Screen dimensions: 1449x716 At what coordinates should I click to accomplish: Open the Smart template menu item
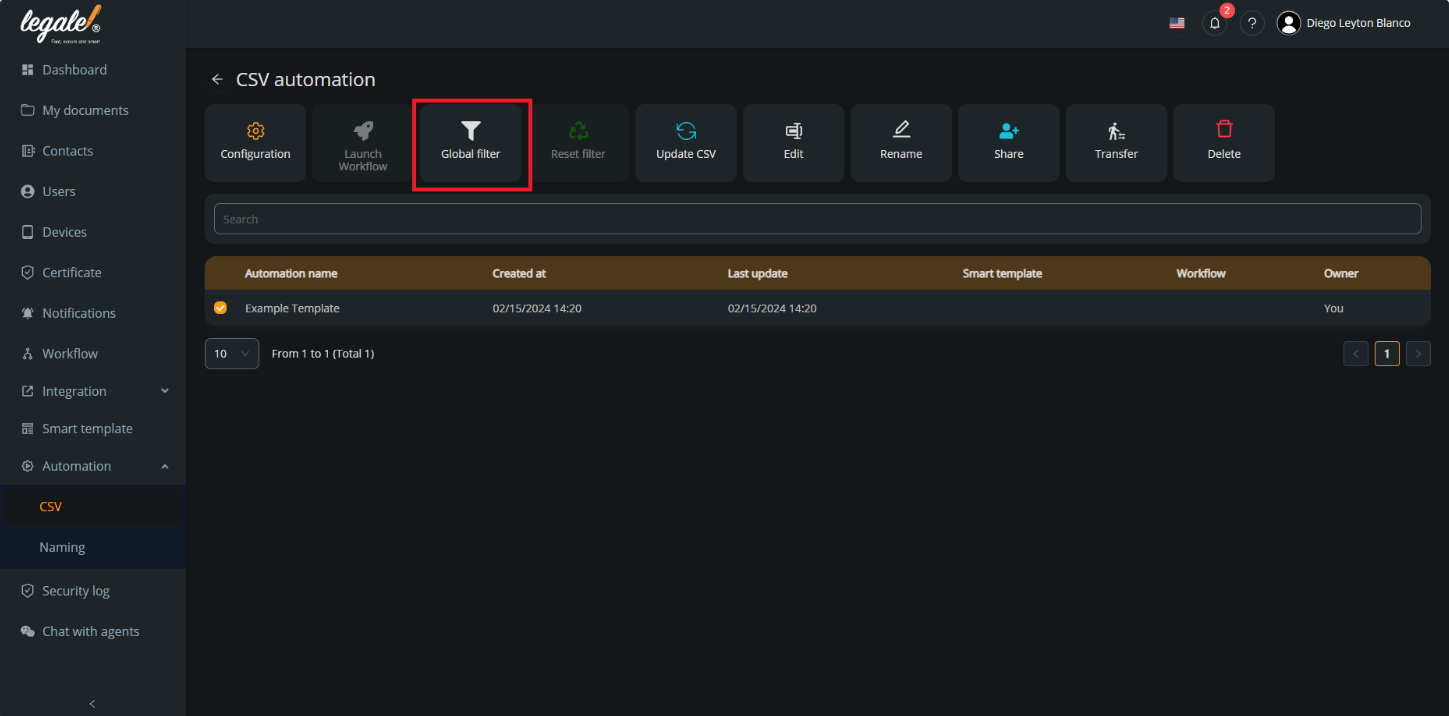(87, 428)
